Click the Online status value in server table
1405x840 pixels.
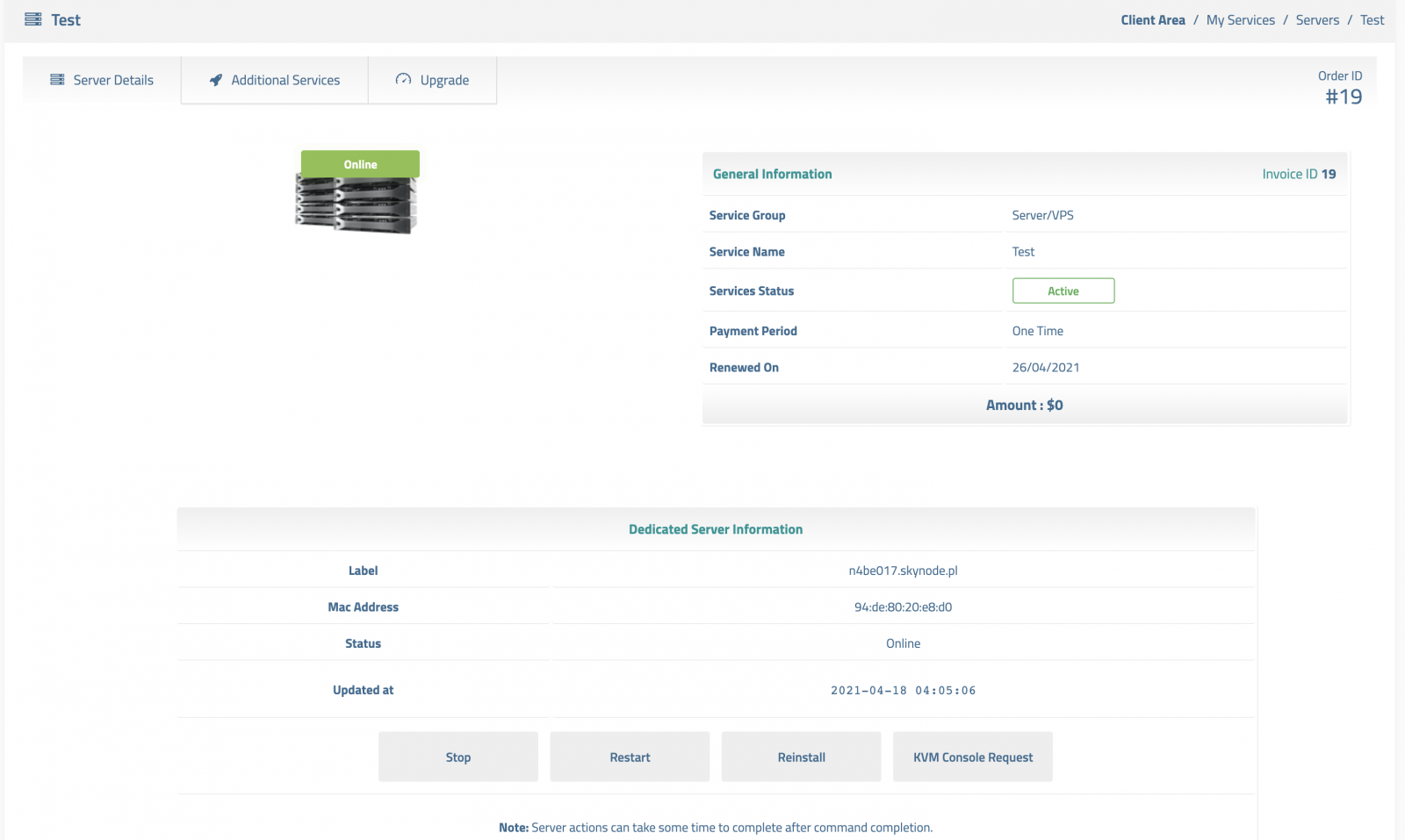903,643
